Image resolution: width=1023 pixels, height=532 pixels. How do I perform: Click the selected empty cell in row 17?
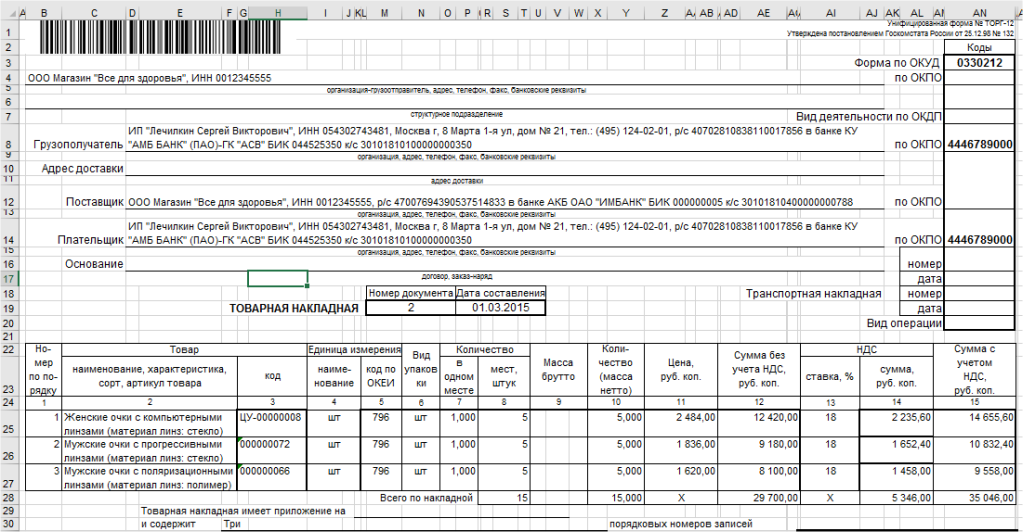(x=277, y=279)
